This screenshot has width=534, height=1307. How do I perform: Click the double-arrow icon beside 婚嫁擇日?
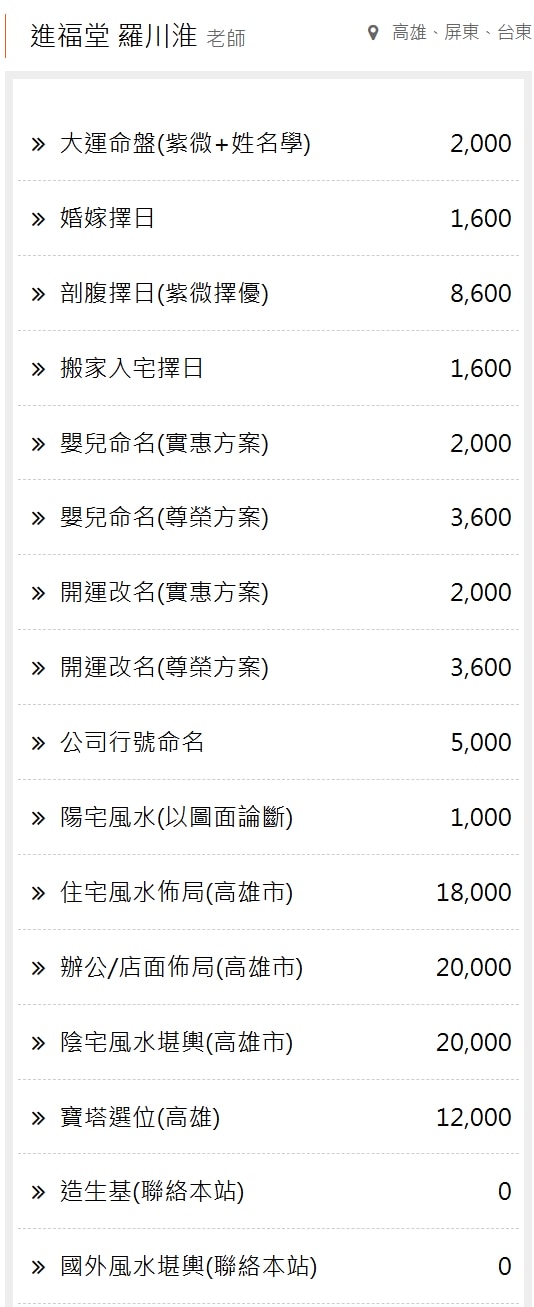38,218
